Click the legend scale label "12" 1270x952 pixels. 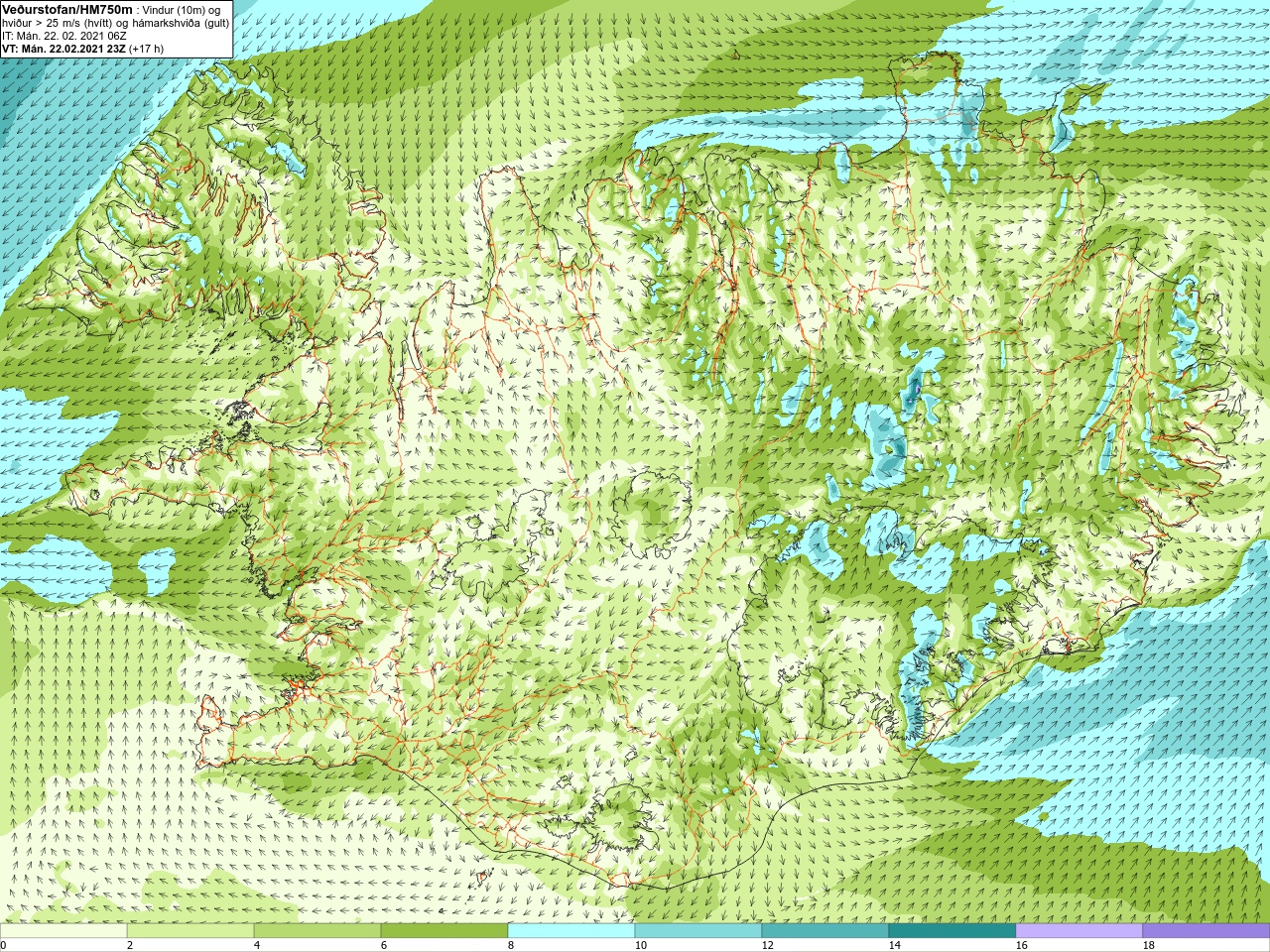(768, 945)
